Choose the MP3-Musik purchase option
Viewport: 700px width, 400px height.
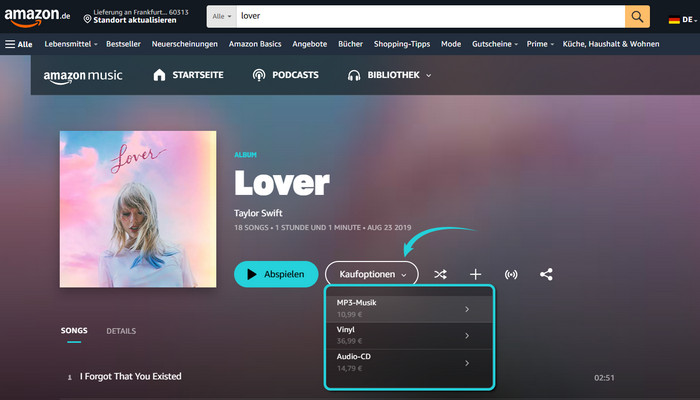tap(408, 309)
